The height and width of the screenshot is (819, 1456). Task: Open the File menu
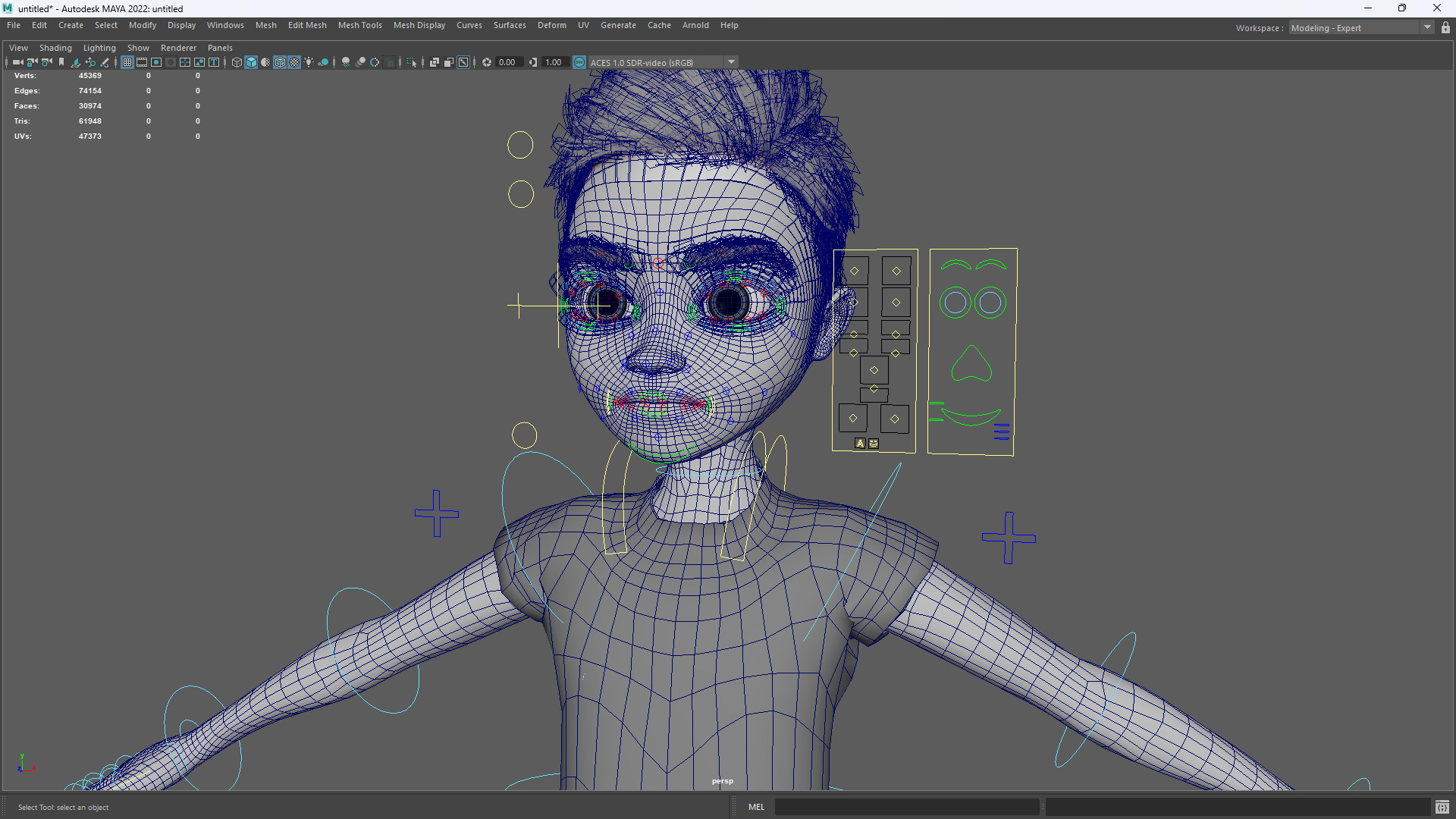[x=14, y=25]
